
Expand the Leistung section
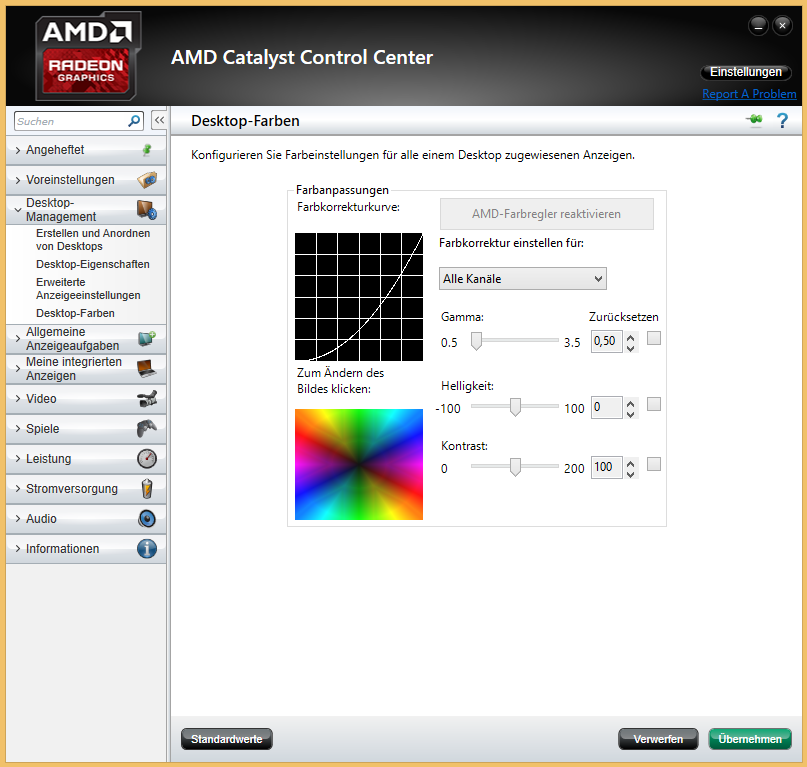coord(18,459)
